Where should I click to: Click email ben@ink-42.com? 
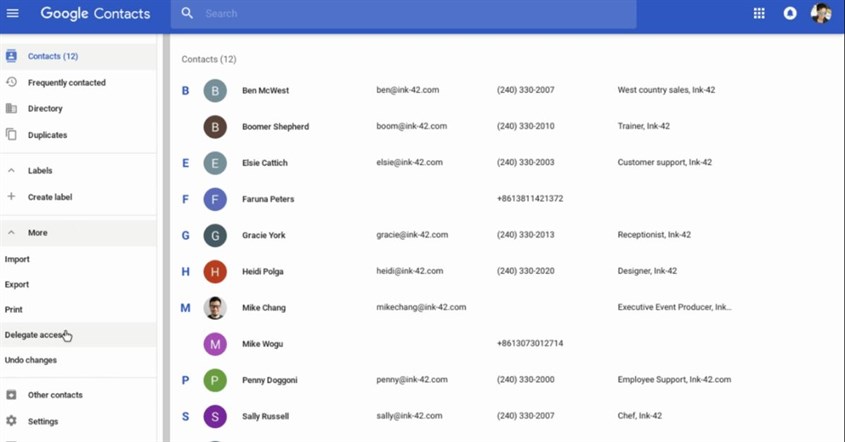click(407, 90)
